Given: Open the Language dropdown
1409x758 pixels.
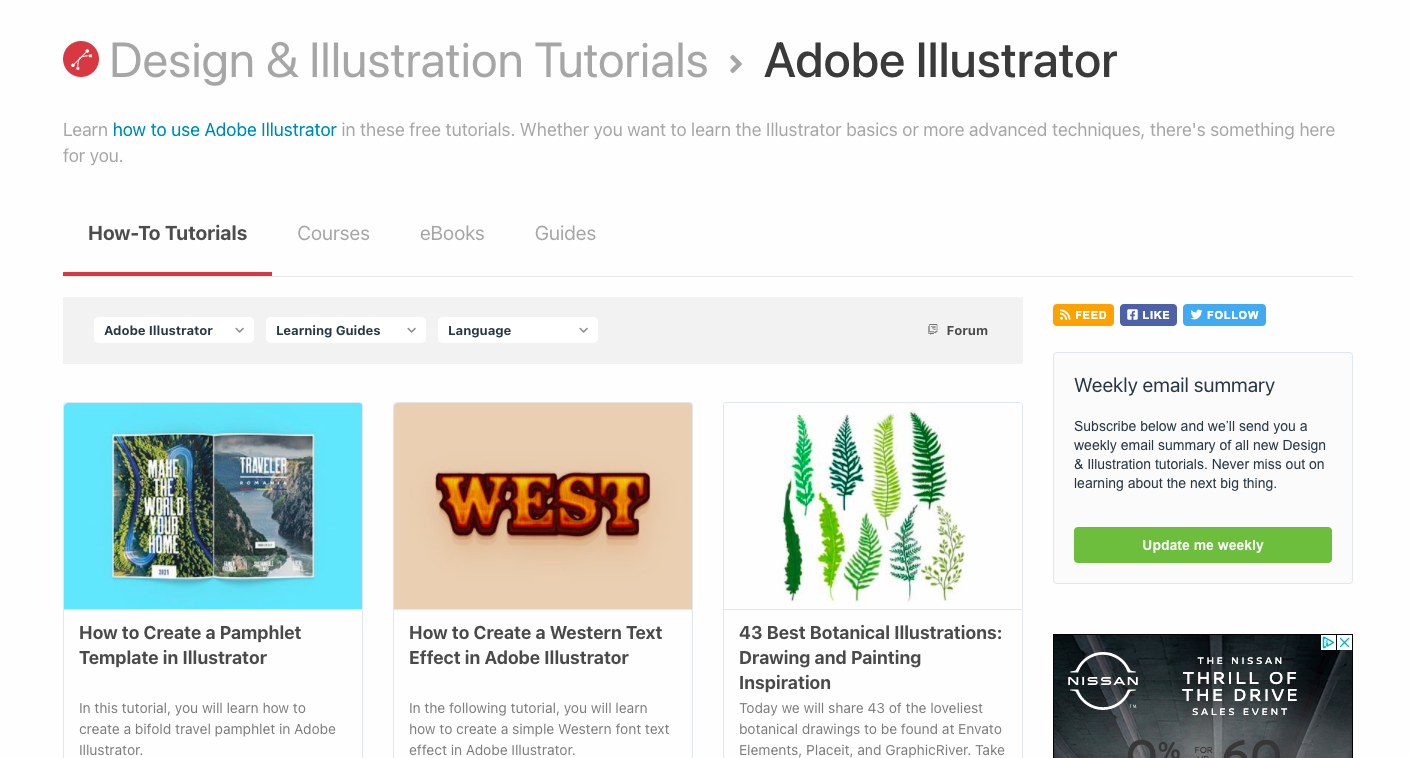Looking at the screenshot, I should coord(518,330).
